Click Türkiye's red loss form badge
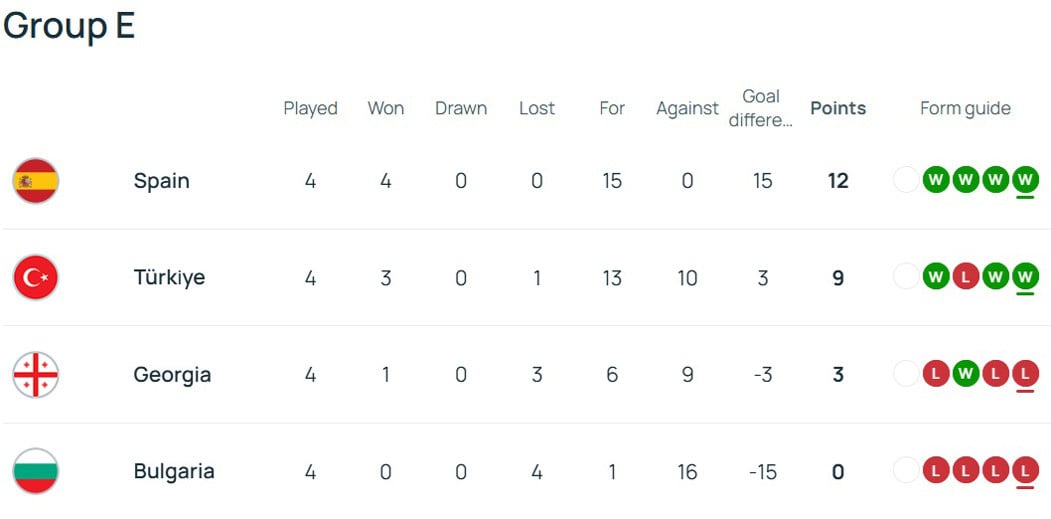The image size is (1051, 519). click(965, 278)
